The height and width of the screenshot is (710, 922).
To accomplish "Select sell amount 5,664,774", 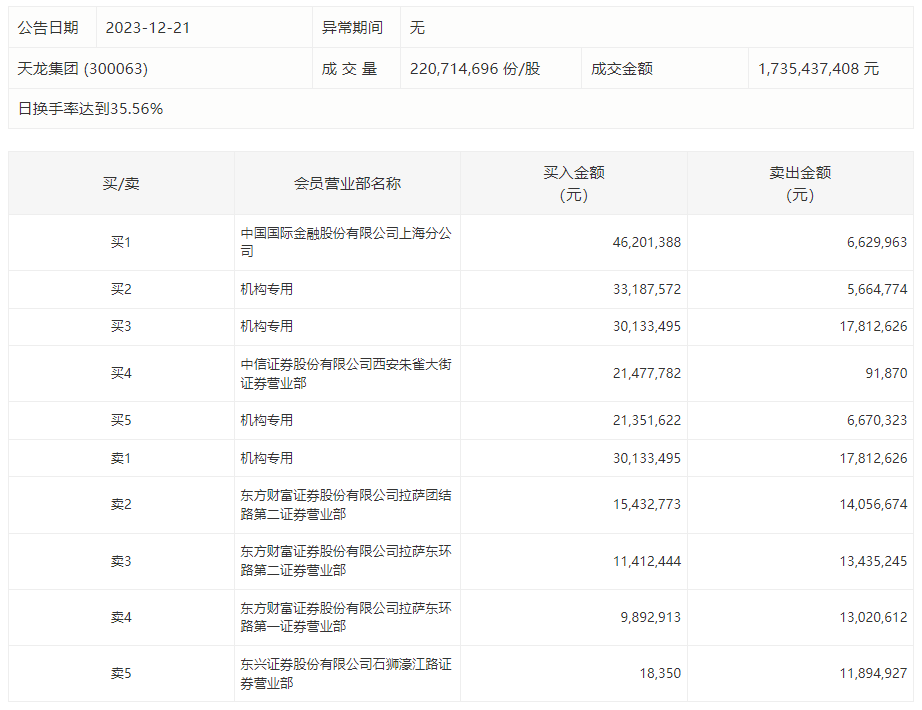I will (x=877, y=289).
